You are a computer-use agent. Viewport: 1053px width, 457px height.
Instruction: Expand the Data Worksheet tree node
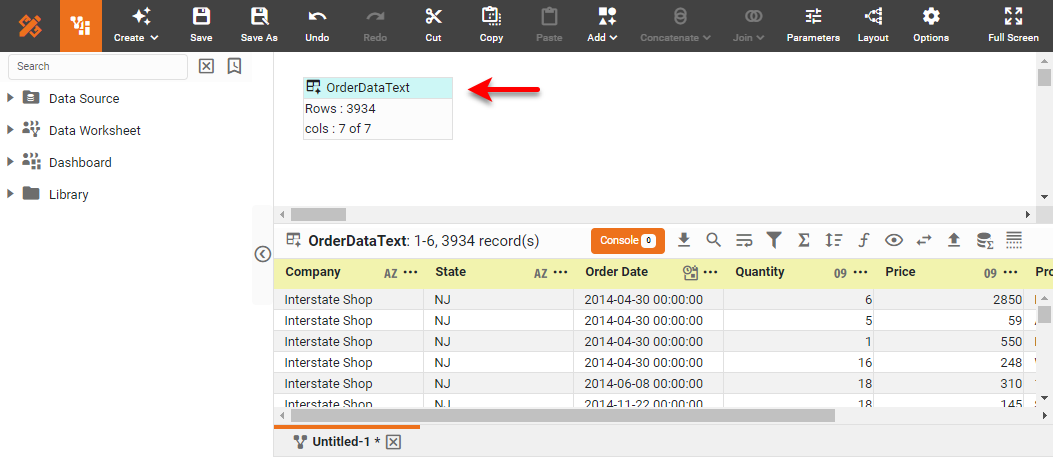coord(10,130)
